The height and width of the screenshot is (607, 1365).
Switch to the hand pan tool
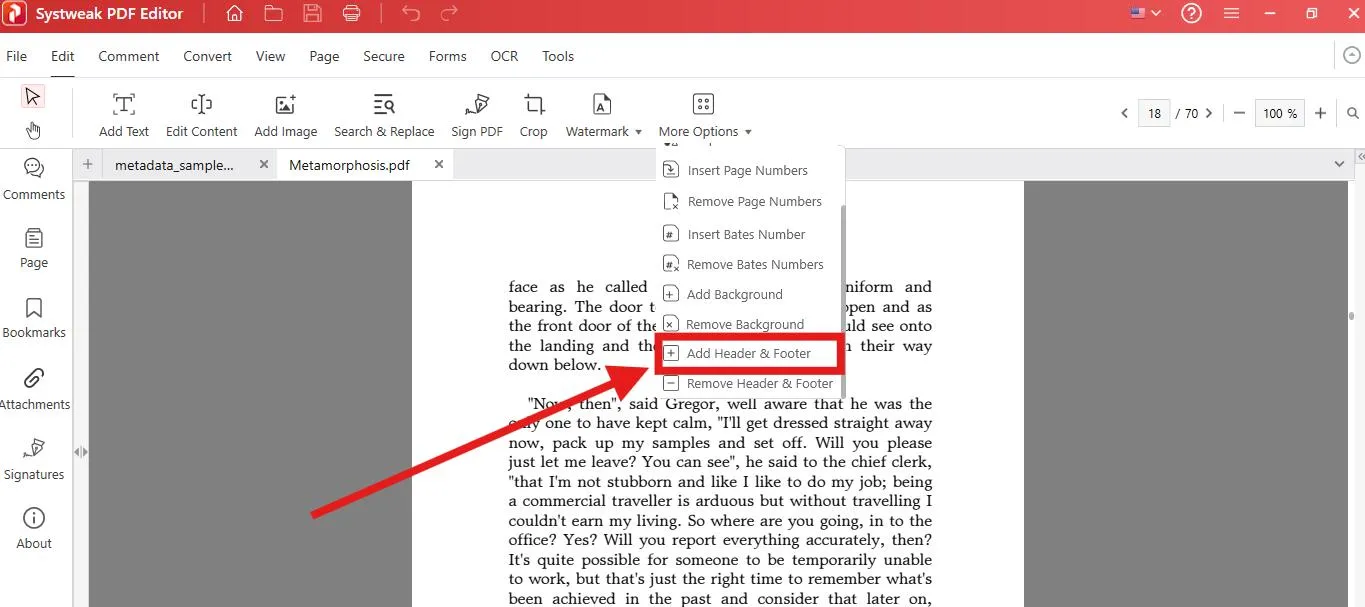coord(33,130)
